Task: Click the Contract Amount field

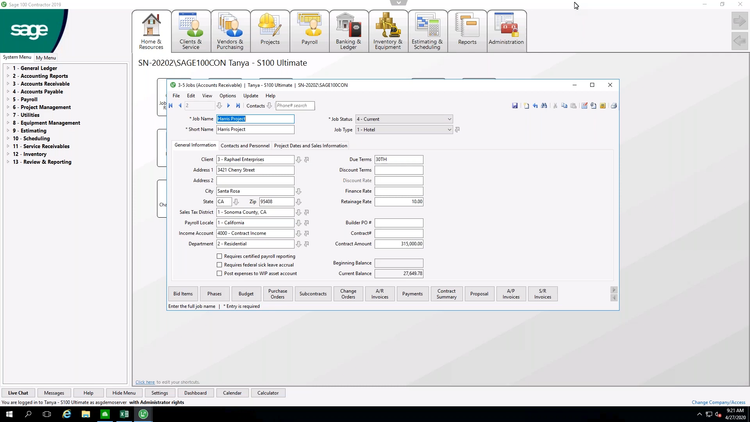Action: (399, 244)
